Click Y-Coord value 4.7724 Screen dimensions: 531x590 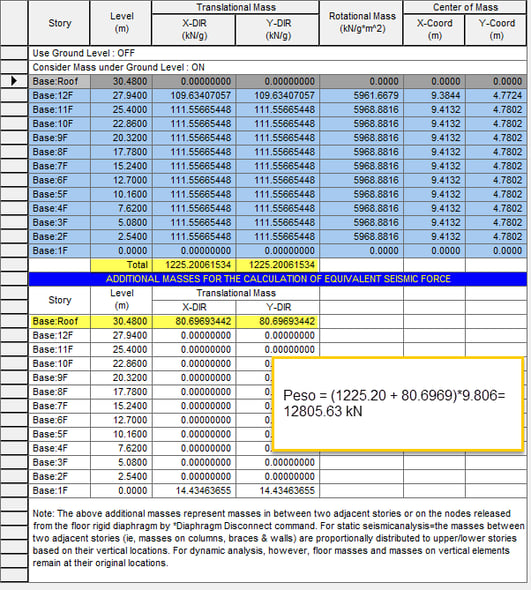(496, 96)
